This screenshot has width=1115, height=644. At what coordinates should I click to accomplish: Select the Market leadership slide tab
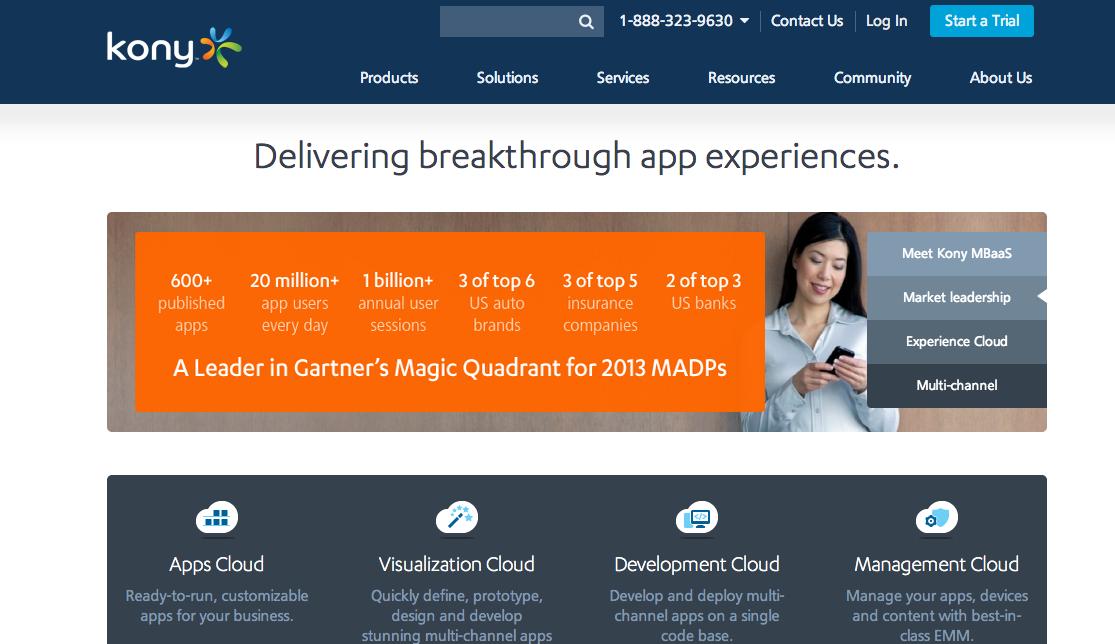pyautogui.click(x=956, y=298)
